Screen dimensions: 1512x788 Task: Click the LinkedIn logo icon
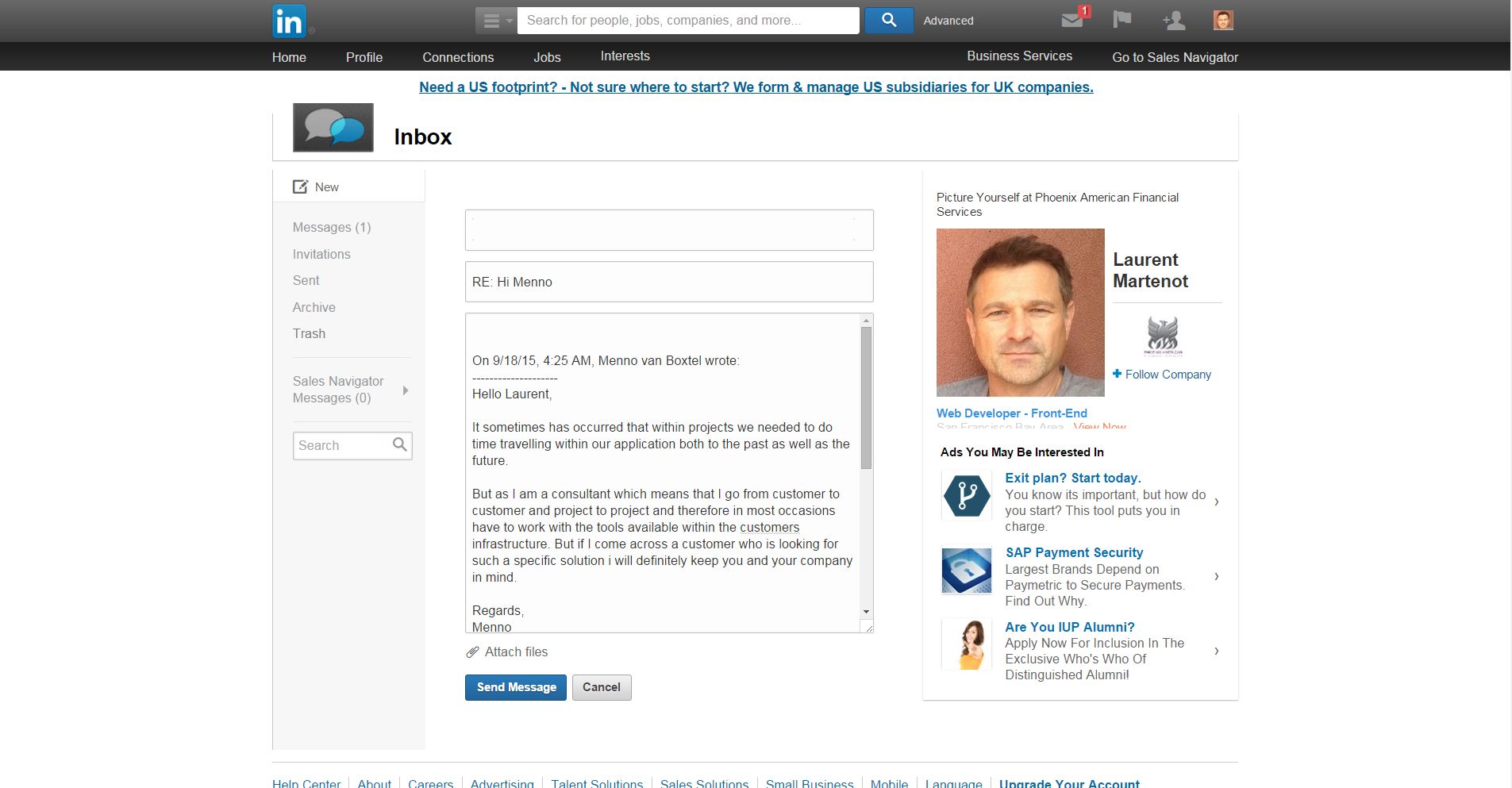click(x=289, y=21)
